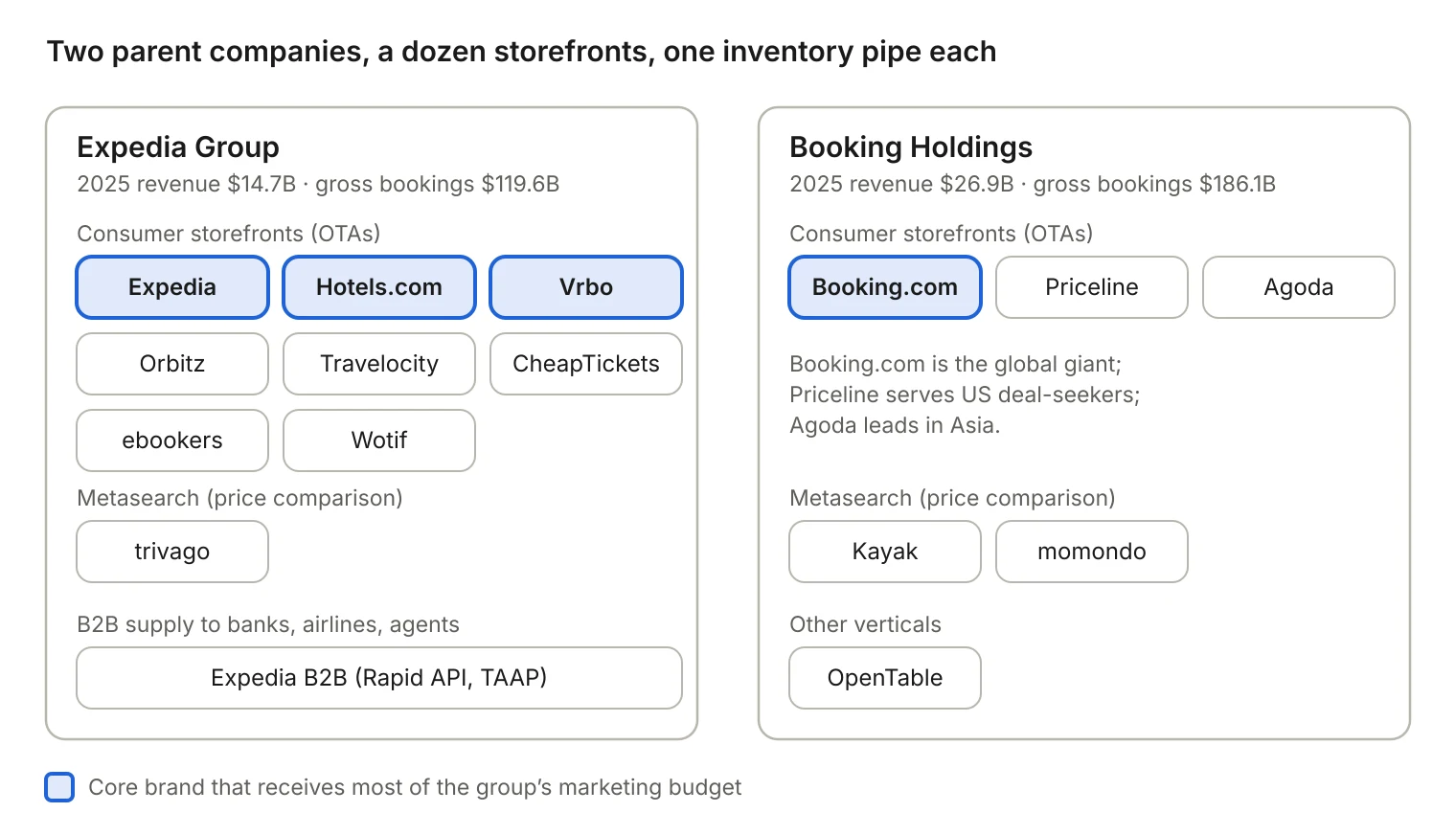This screenshot has width=1456, height=835.
Task: Click the diagram title about two parent companies
Action: pyautogui.click(x=522, y=52)
